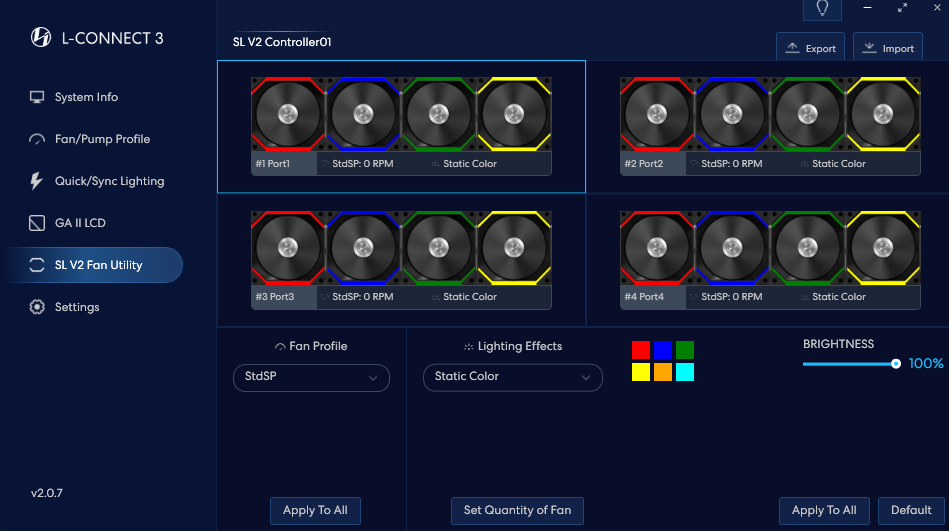Click the System Info monitor icon

click(x=37, y=97)
